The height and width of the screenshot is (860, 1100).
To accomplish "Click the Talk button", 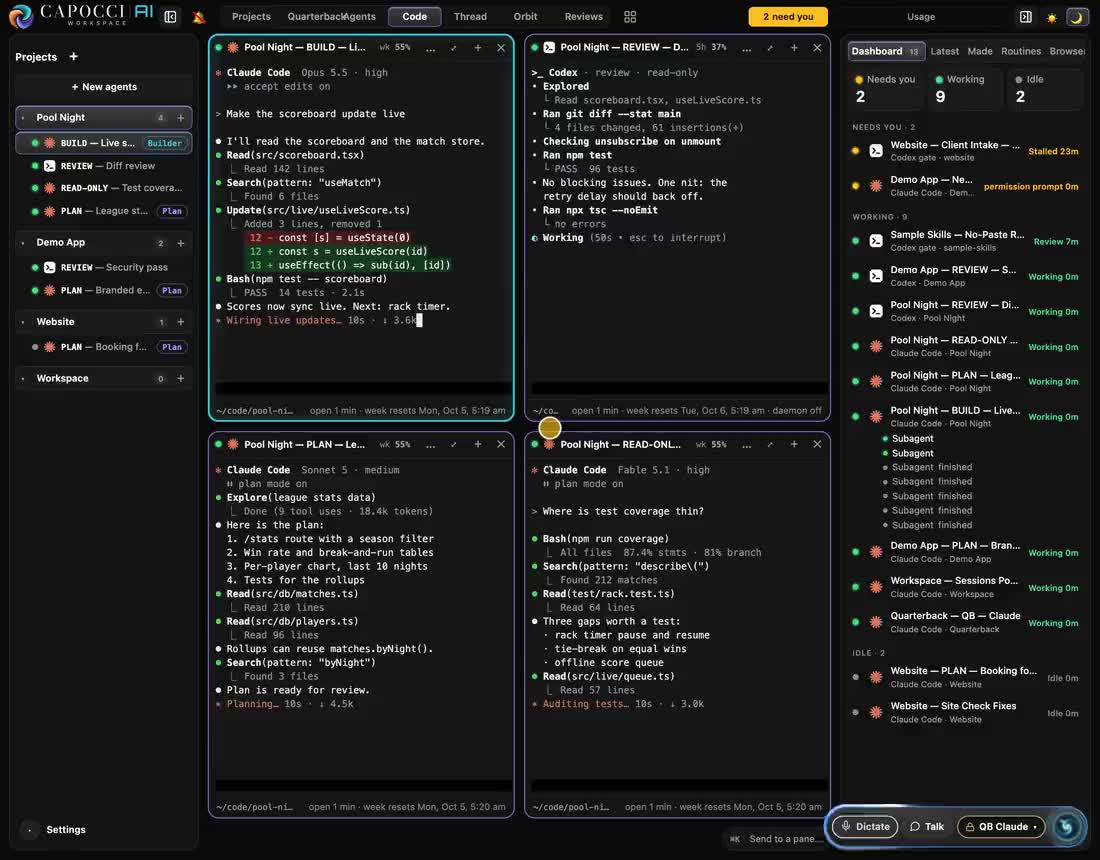I will pyautogui.click(x=927, y=826).
